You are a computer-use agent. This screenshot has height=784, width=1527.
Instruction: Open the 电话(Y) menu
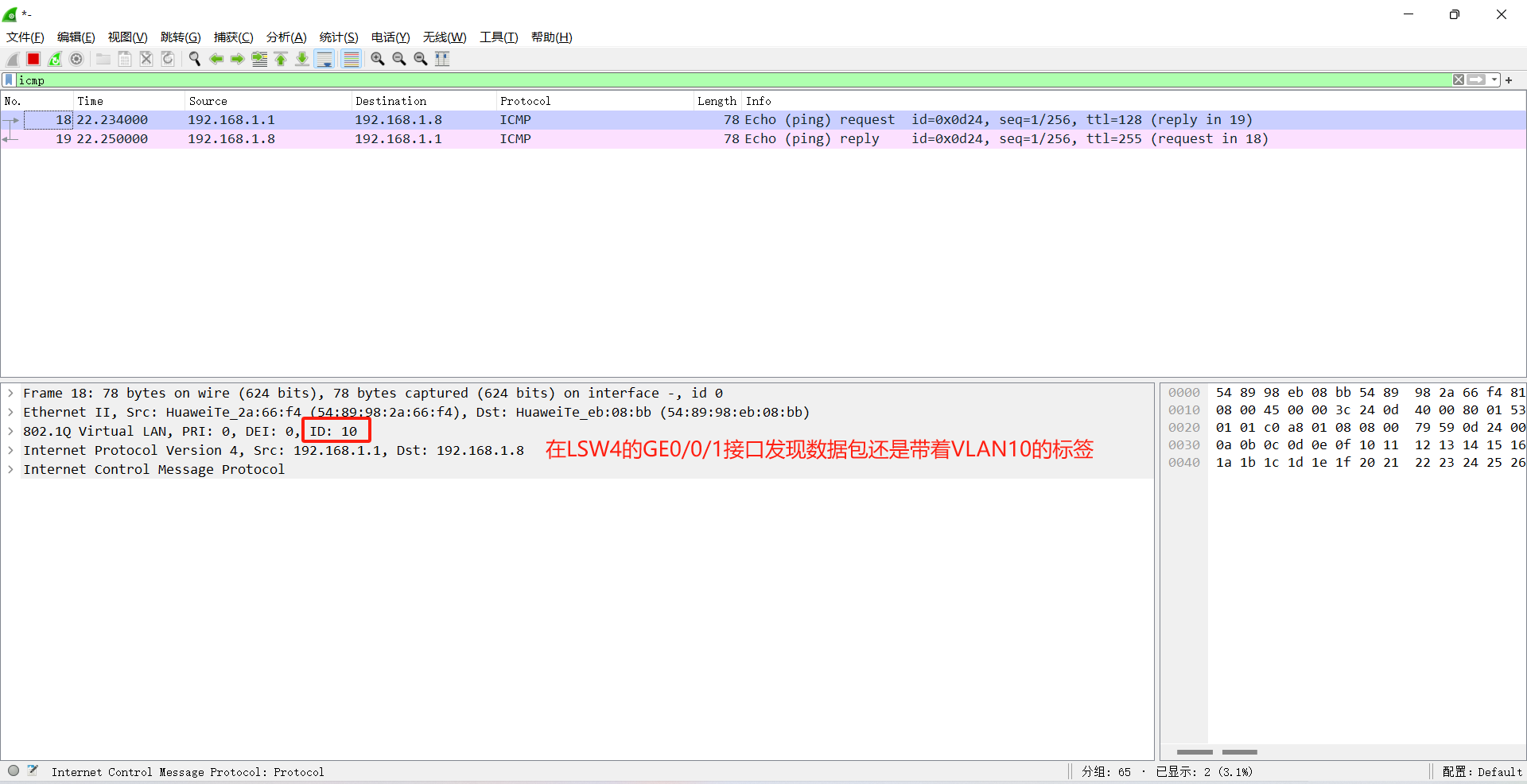[390, 37]
